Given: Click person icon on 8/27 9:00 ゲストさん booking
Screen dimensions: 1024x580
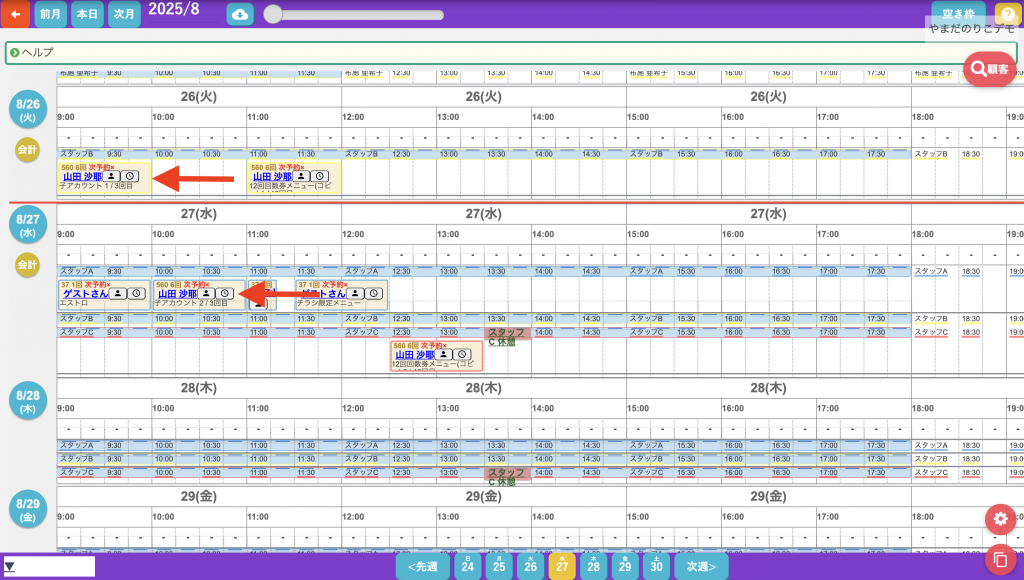Looking at the screenshot, I should click(x=118, y=293).
